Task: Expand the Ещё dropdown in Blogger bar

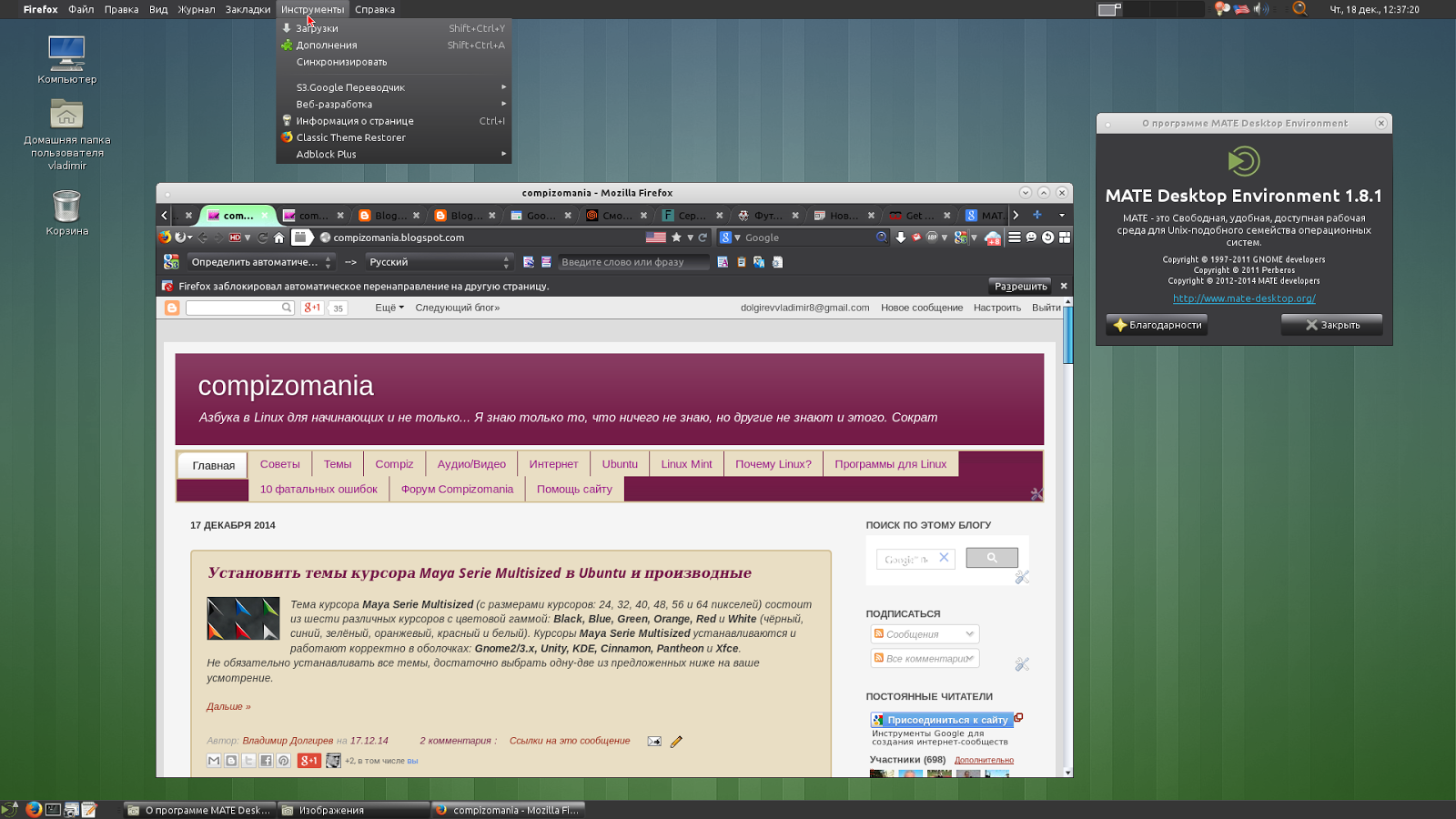Action: click(x=389, y=308)
